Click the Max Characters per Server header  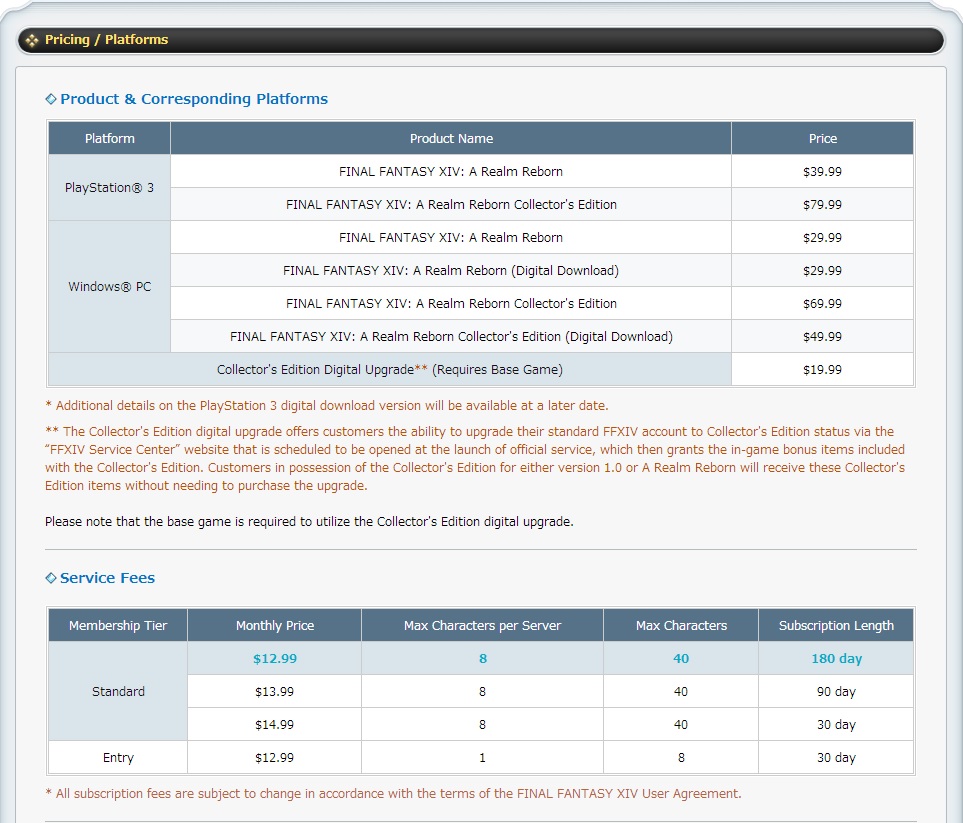(x=482, y=625)
